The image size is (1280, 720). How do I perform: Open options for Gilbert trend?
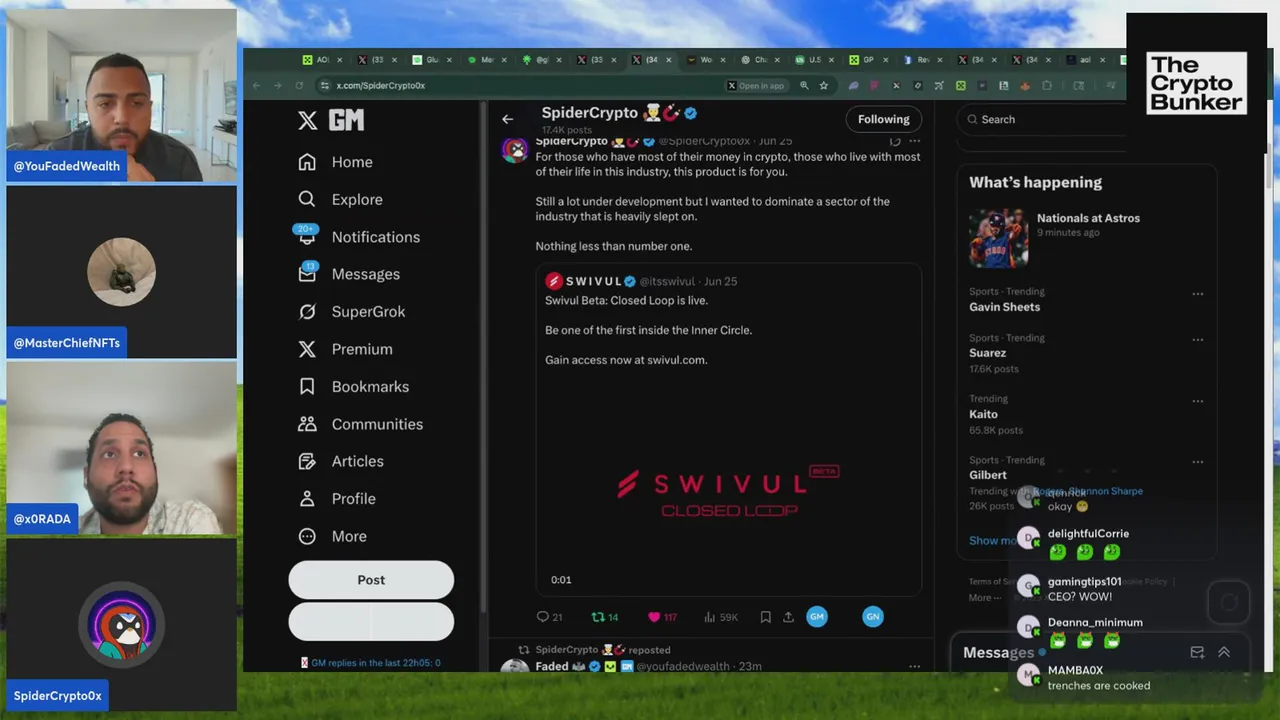point(1198,462)
